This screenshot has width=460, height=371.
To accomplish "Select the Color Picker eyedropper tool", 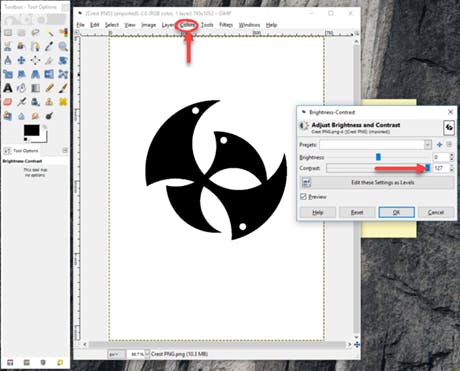I will (49, 46).
